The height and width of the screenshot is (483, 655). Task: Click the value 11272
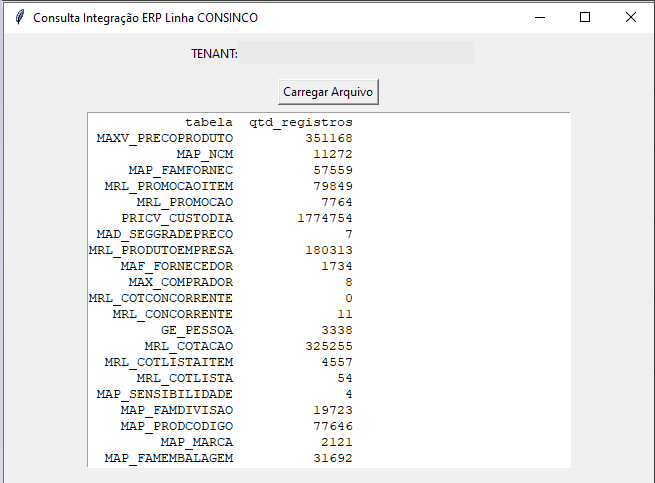[x=333, y=154]
